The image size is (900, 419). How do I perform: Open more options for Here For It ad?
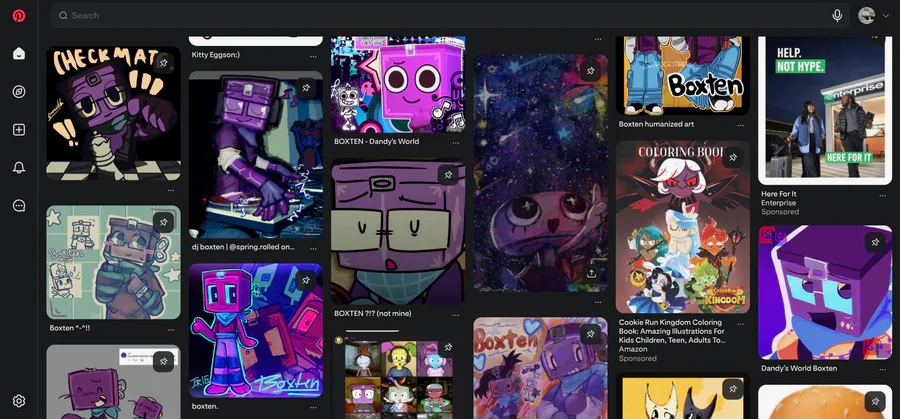(x=883, y=196)
